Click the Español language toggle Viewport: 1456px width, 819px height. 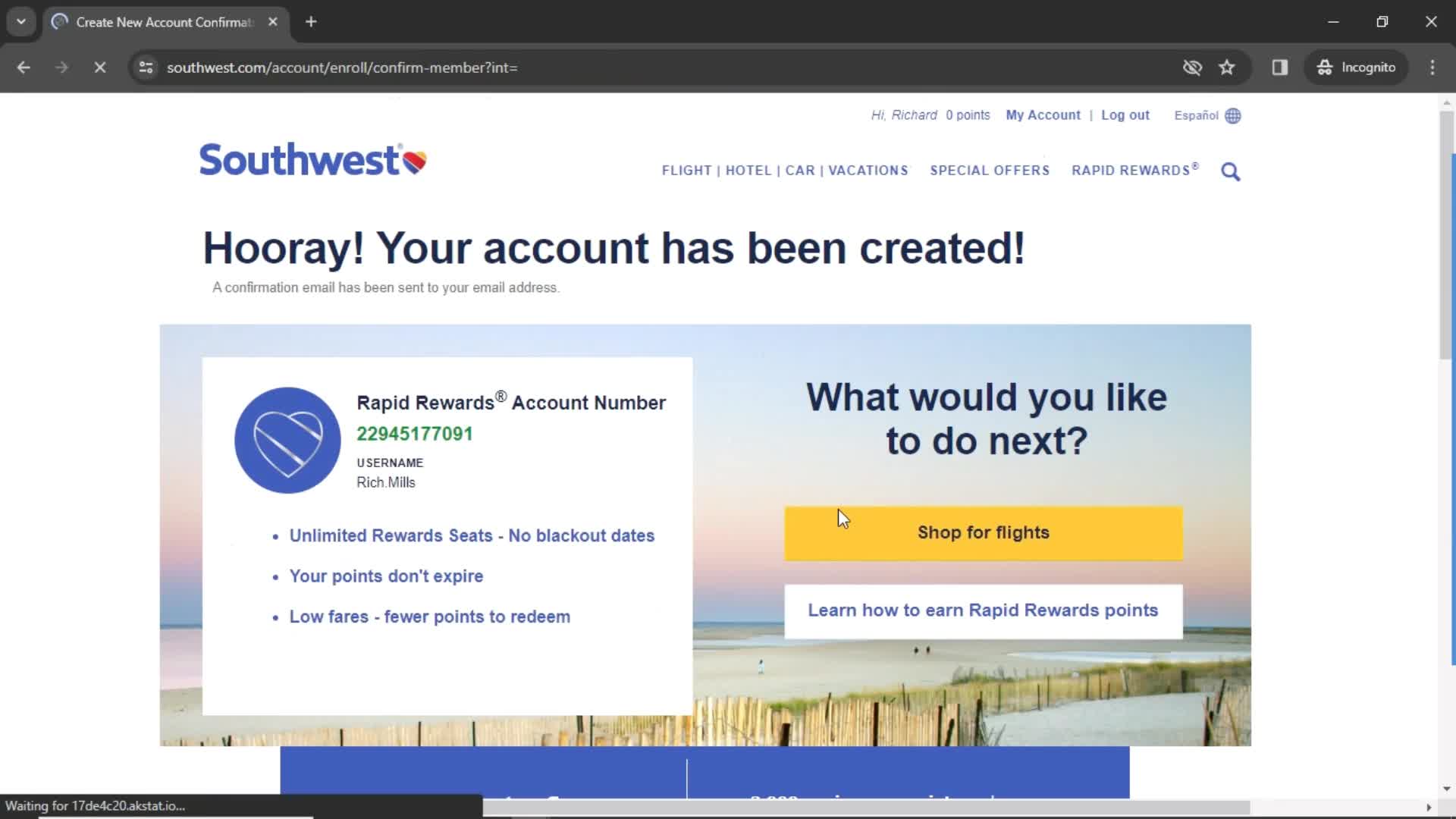1207,115
